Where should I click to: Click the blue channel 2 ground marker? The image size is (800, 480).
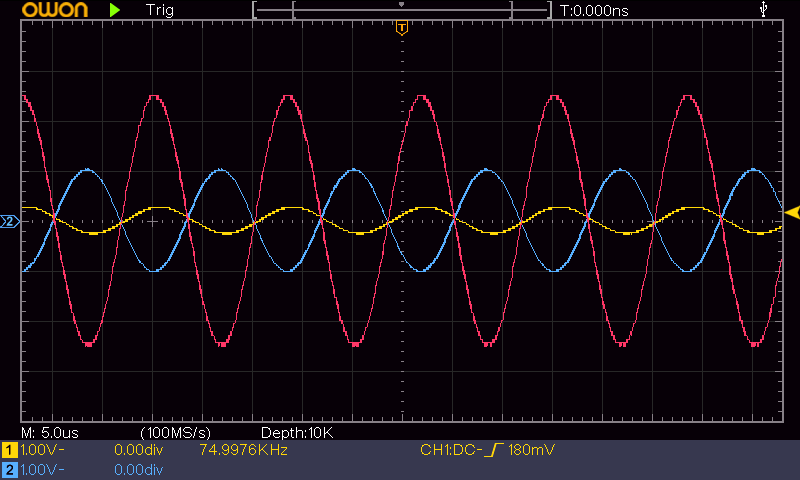pos(10,221)
